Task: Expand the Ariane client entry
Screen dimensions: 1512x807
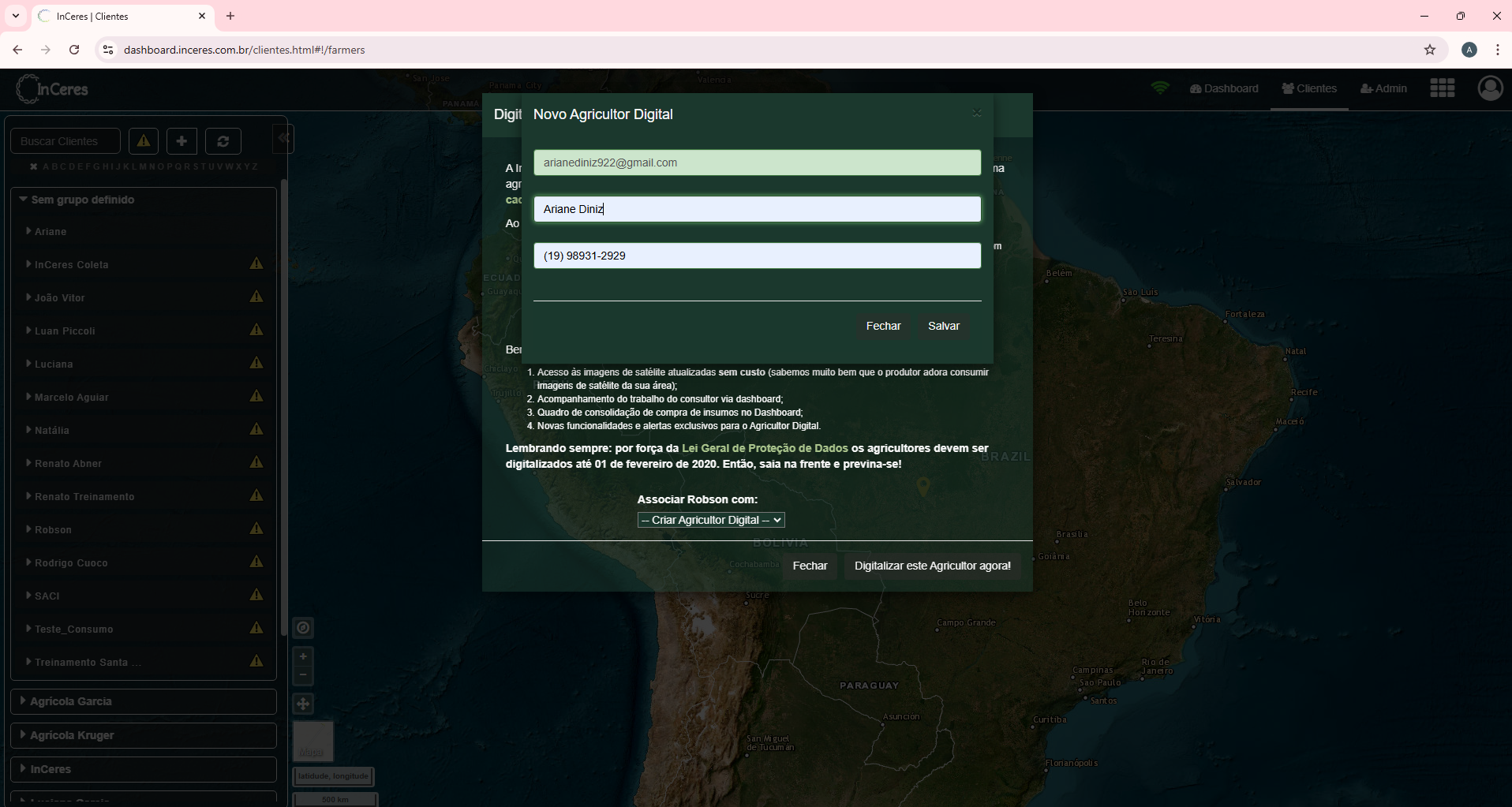Action: [47, 231]
